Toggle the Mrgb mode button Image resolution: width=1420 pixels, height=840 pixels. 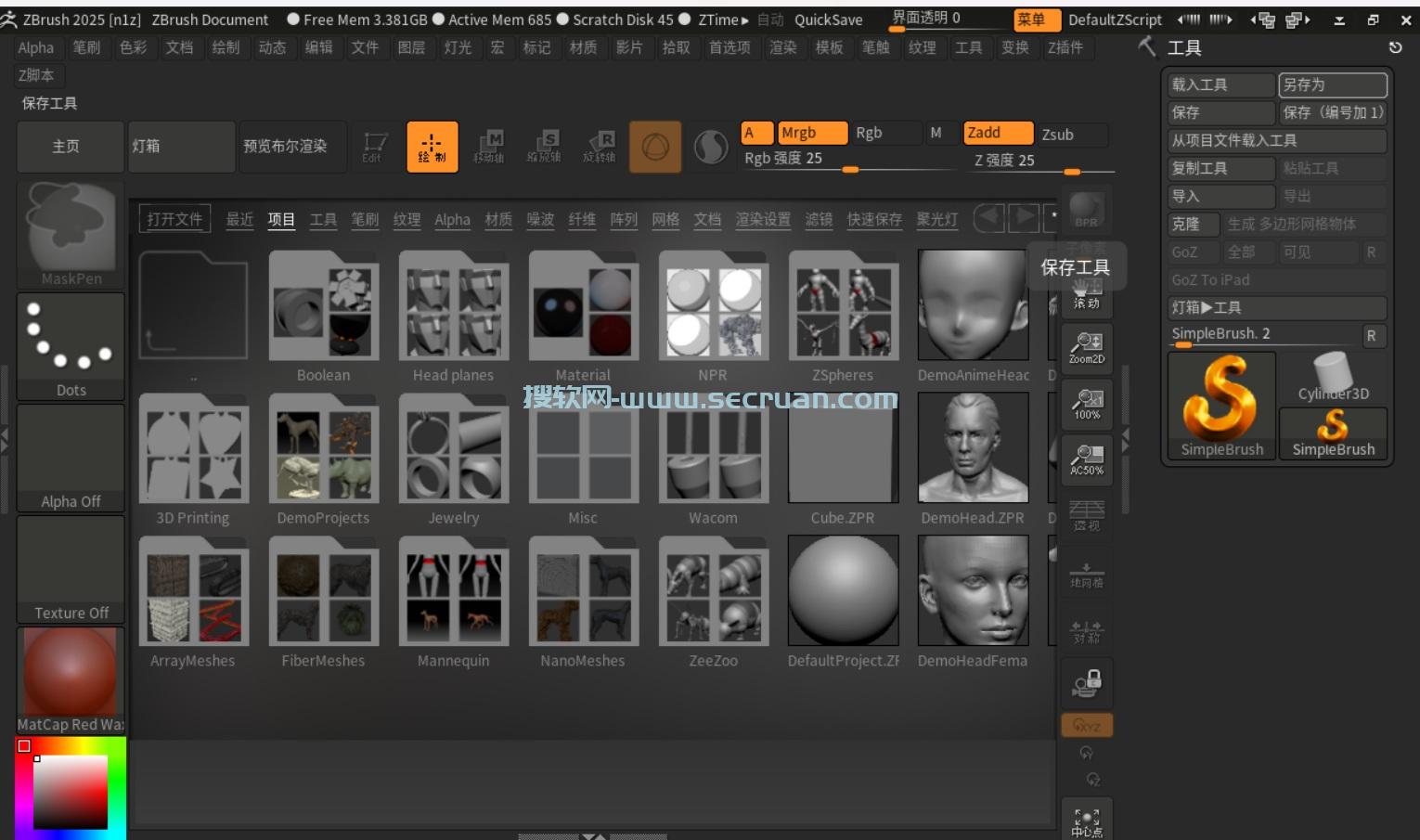click(812, 133)
